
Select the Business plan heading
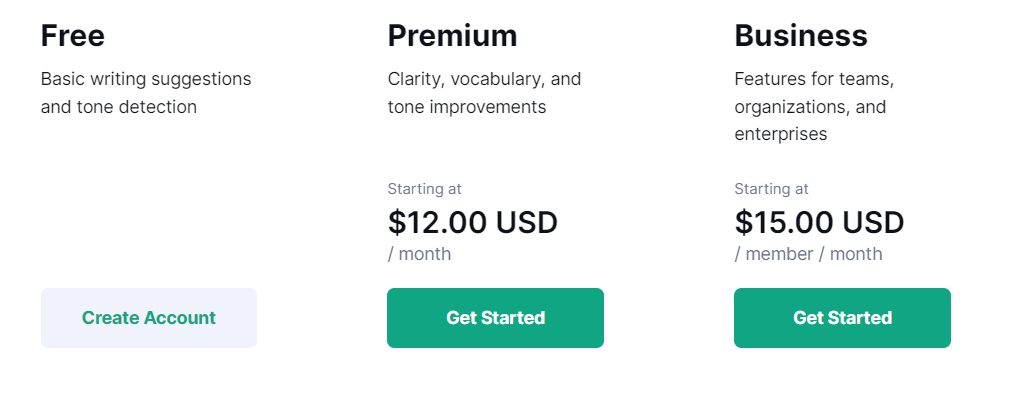point(800,36)
